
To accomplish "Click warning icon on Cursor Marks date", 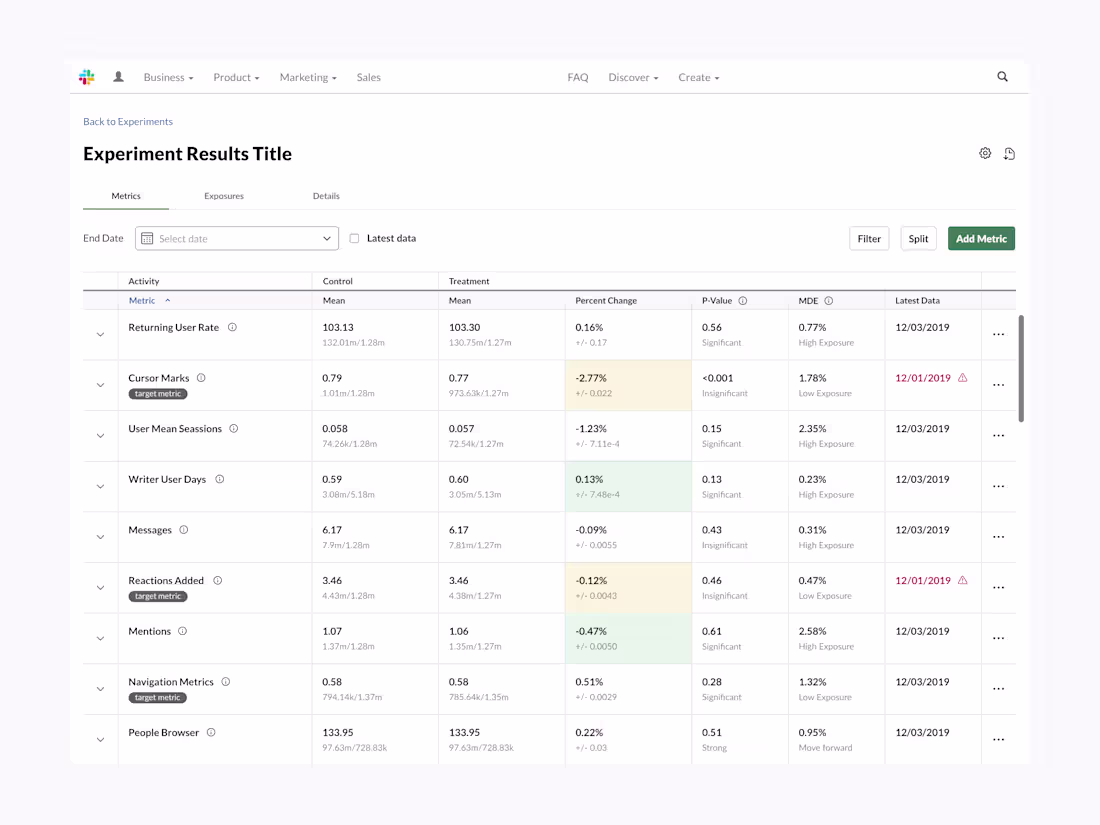I will coord(962,377).
